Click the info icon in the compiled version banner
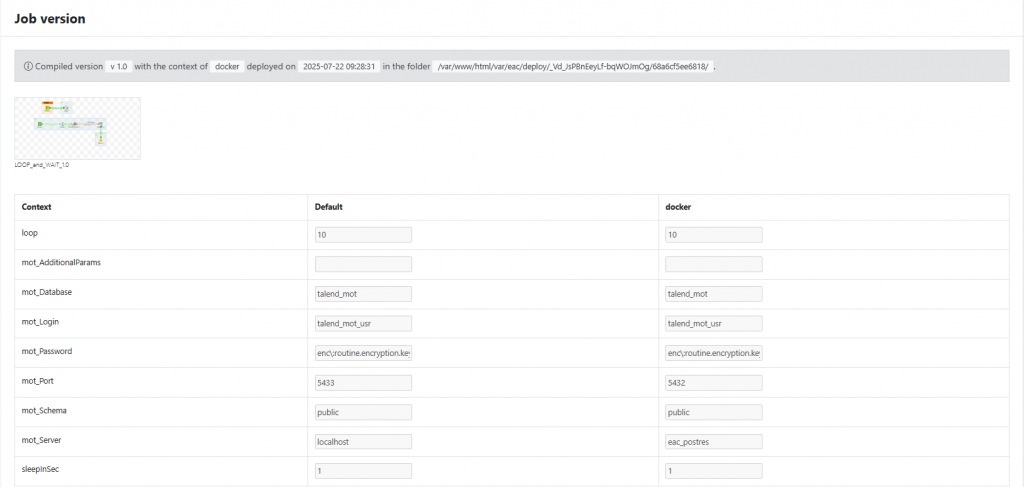This screenshot has height=487, width=1024. tap(29, 66)
